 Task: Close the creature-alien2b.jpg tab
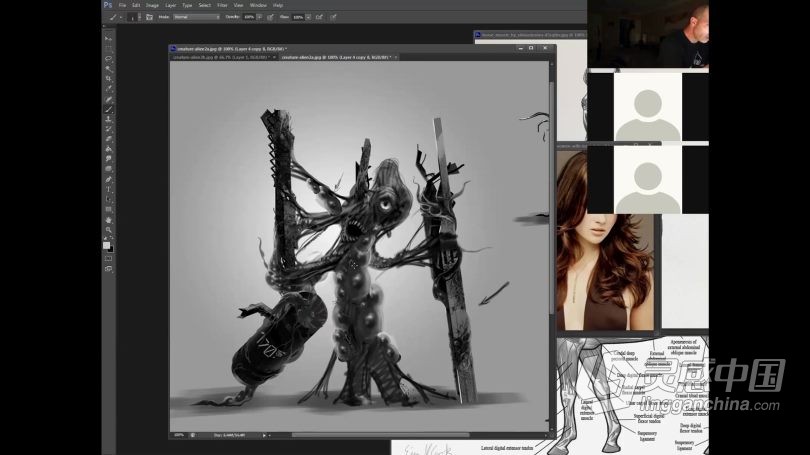(274, 57)
